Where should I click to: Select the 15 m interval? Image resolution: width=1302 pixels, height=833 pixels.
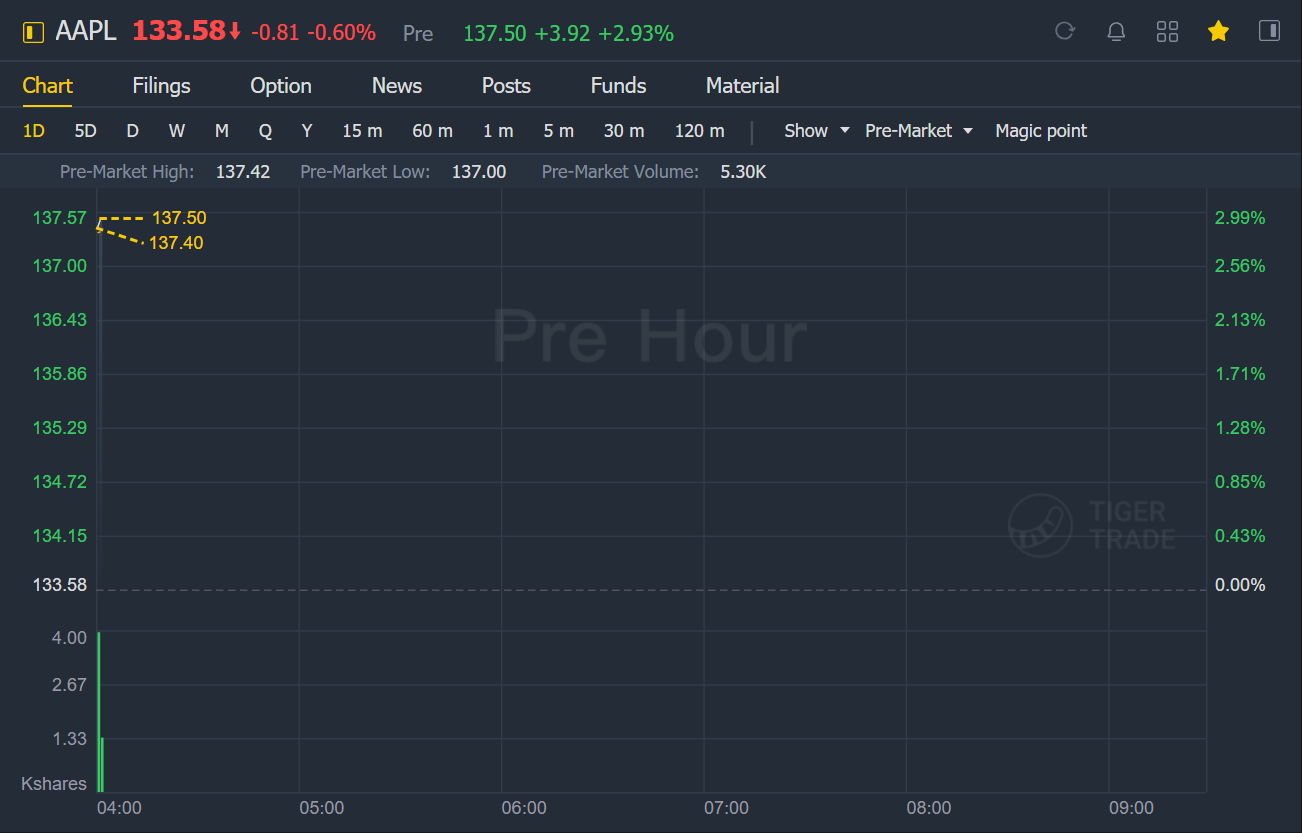click(x=362, y=131)
